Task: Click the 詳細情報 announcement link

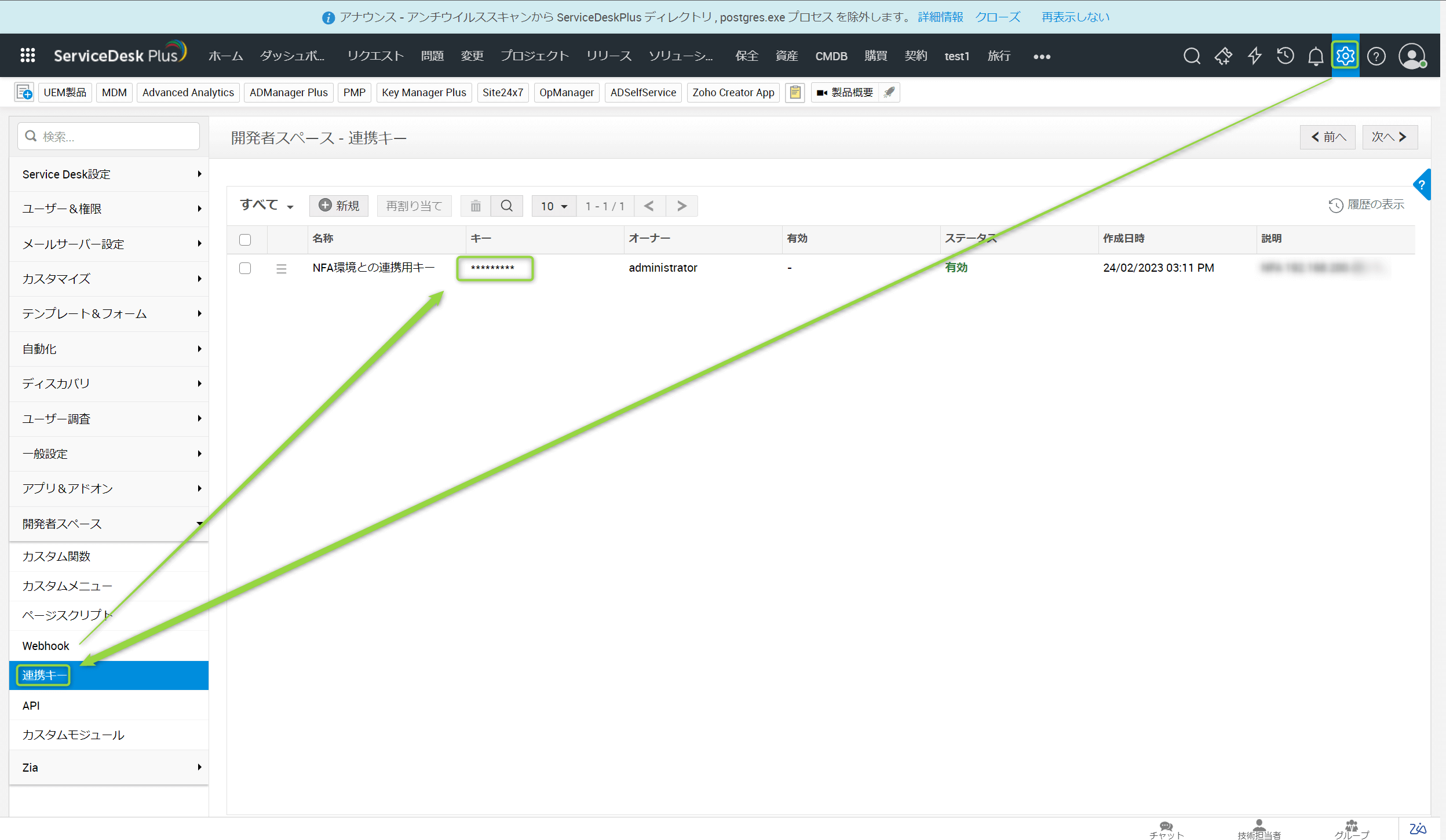Action: [x=940, y=17]
